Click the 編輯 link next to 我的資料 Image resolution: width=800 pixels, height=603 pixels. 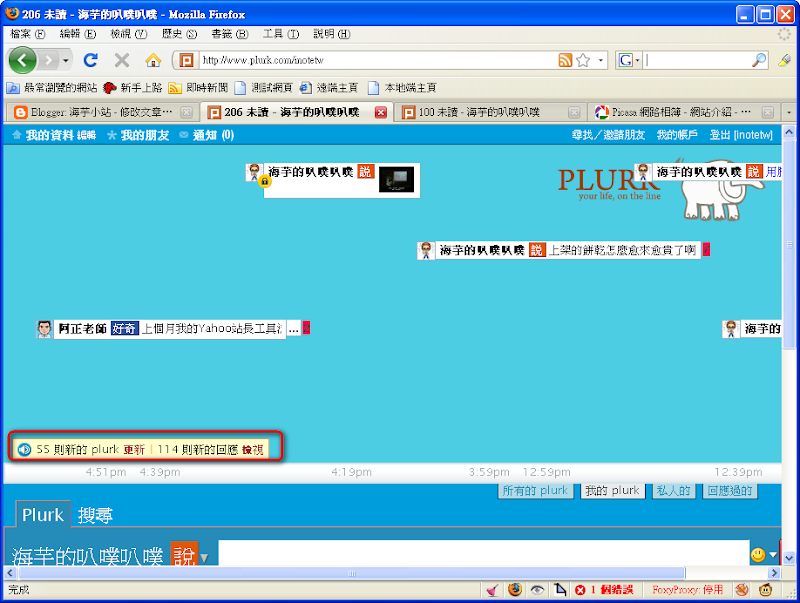pyautogui.click(x=86, y=136)
